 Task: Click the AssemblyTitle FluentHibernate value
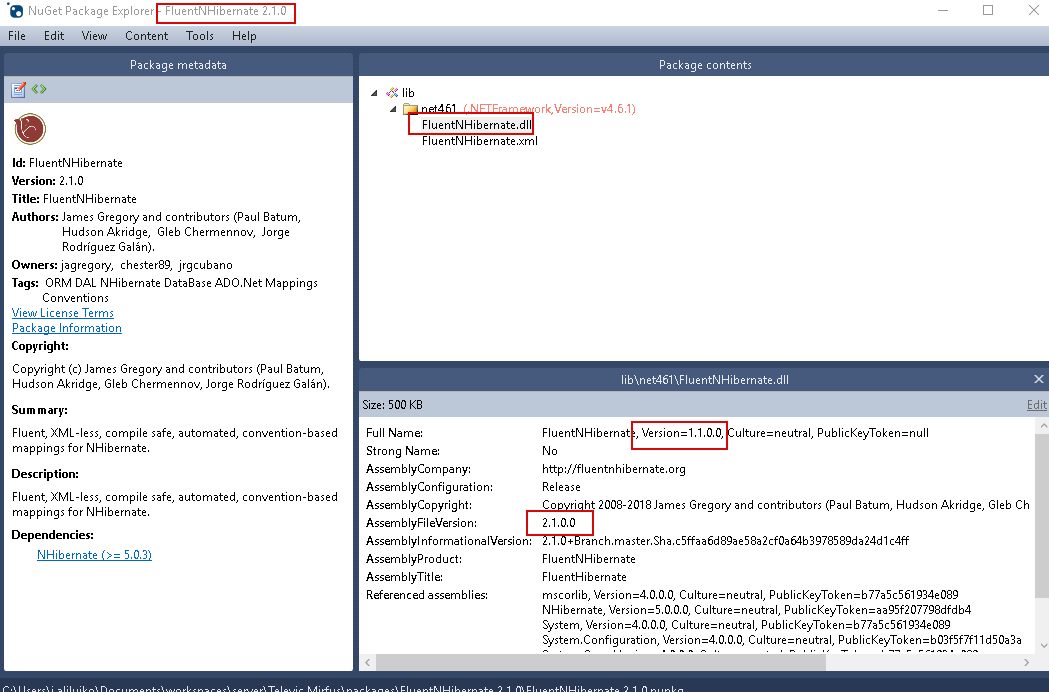click(584, 577)
